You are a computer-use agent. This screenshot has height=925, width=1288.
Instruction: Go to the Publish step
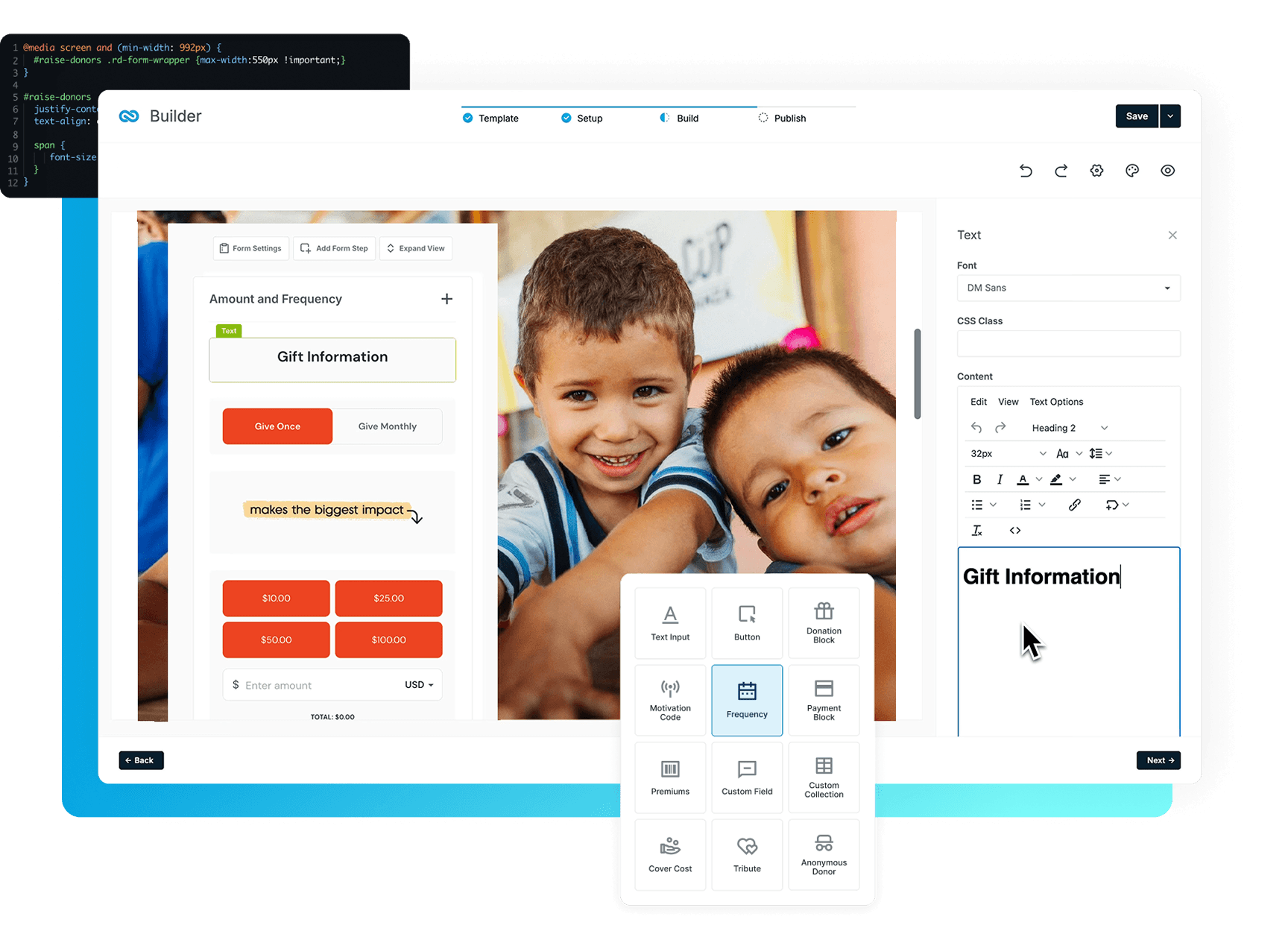pyautogui.click(x=782, y=119)
